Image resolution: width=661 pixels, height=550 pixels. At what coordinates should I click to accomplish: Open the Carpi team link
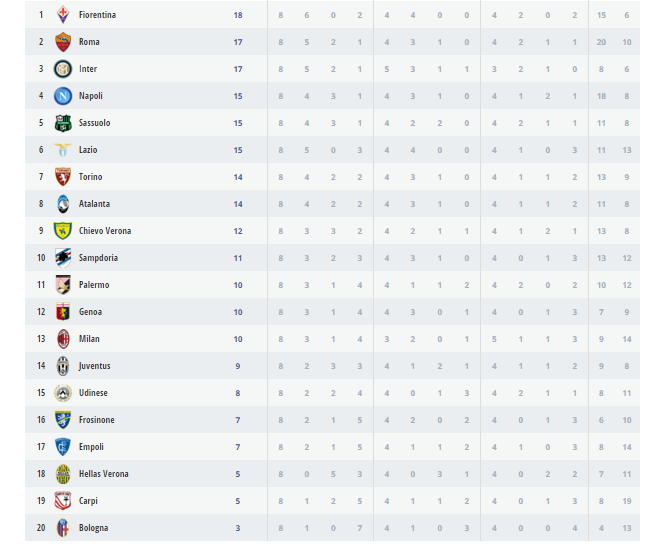pyautogui.click(x=88, y=501)
